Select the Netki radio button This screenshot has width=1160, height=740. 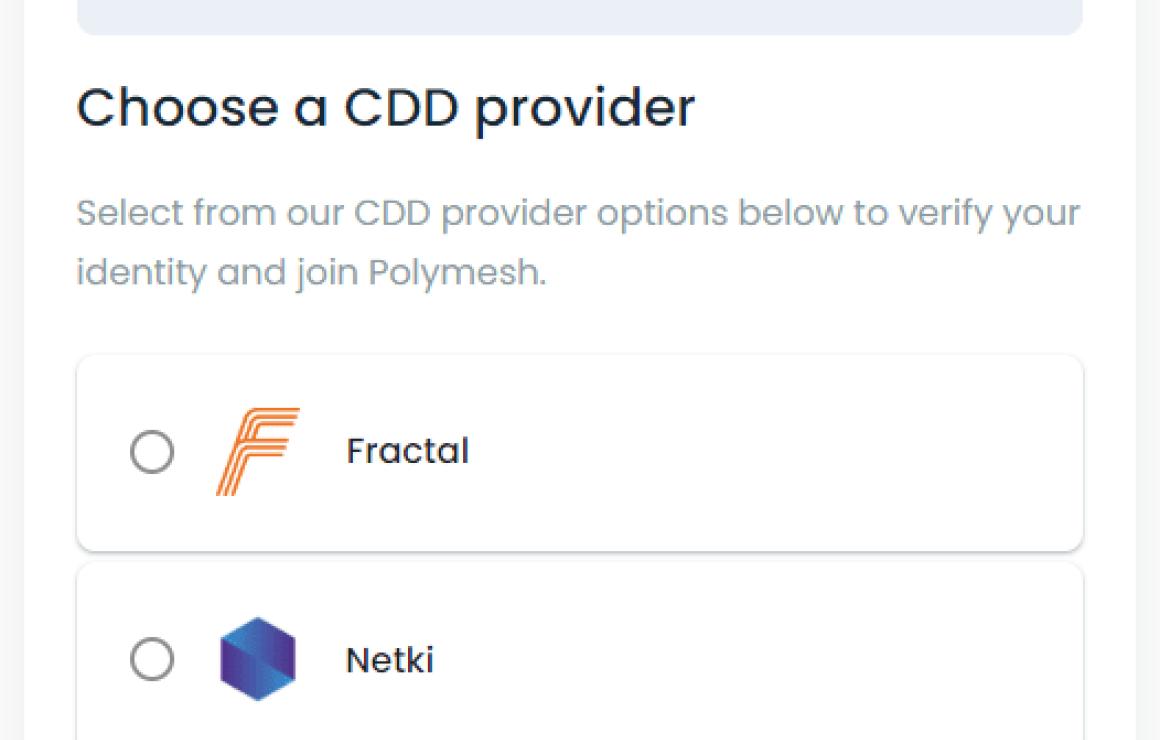coord(152,659)
